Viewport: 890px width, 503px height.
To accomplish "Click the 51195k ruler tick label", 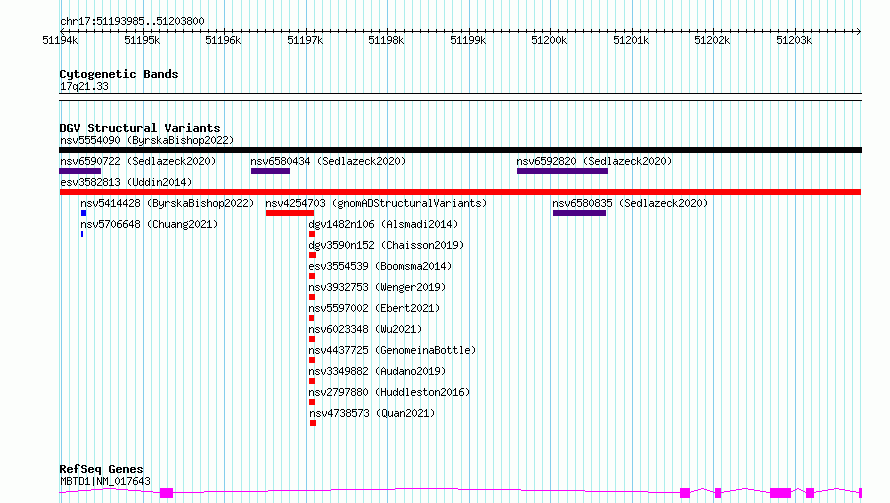I will (142, 40).
